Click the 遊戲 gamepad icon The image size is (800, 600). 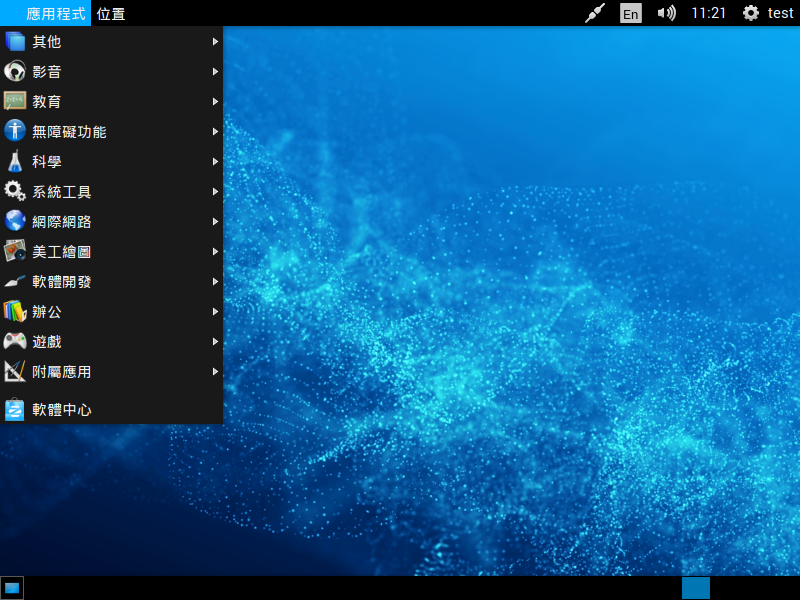coord(15,341)
